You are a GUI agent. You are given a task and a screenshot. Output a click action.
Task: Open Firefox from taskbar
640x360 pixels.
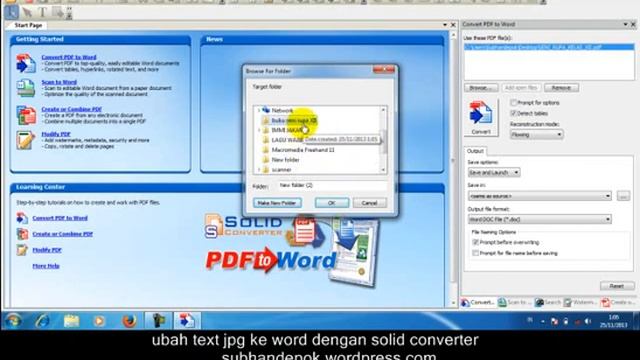(x=129, y=321)
